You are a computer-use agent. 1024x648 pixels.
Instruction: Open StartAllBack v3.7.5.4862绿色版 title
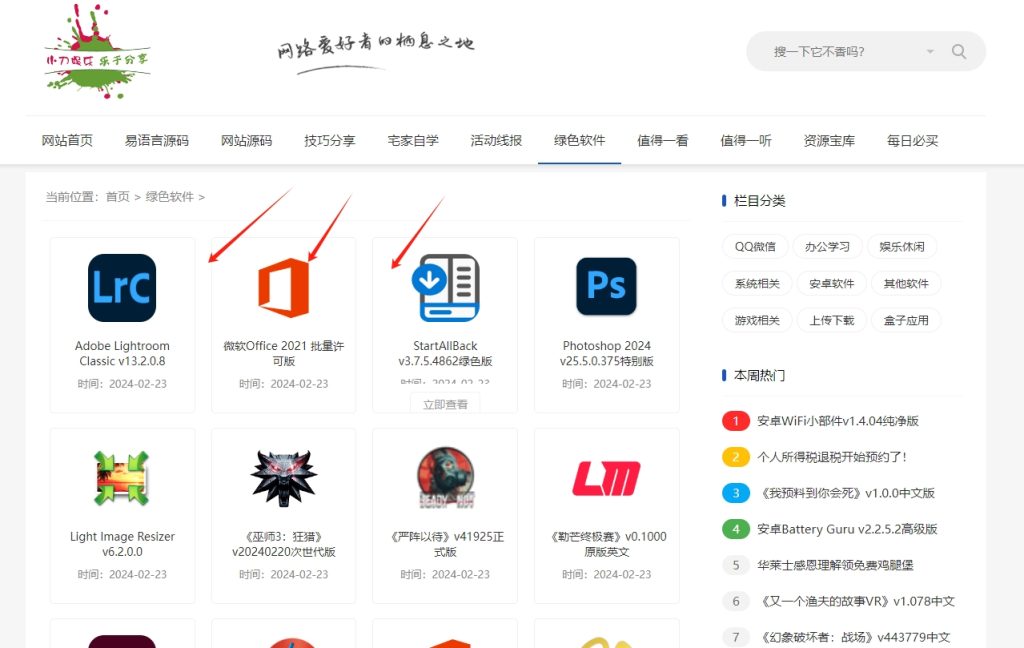445,353
